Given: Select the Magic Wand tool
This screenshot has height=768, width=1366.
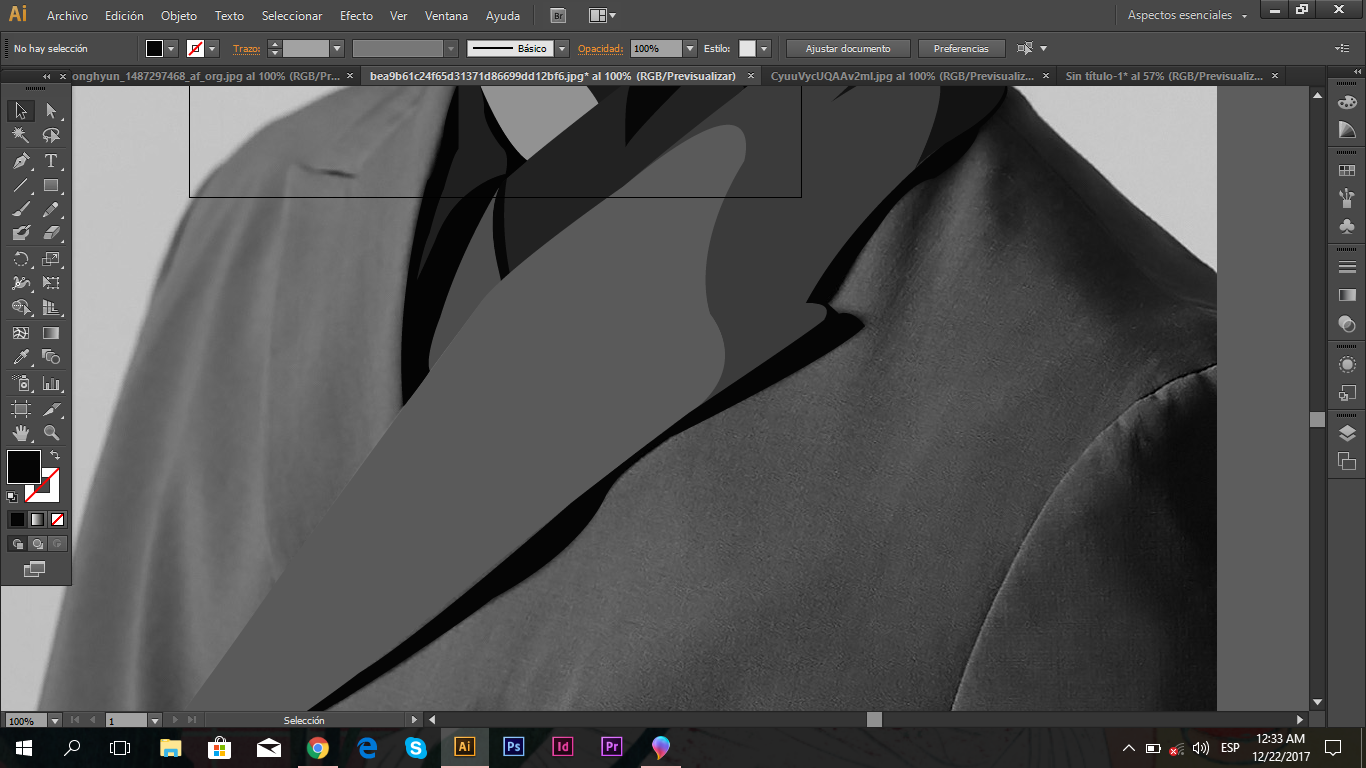Looking at the screenshot, I should (21, 135).
